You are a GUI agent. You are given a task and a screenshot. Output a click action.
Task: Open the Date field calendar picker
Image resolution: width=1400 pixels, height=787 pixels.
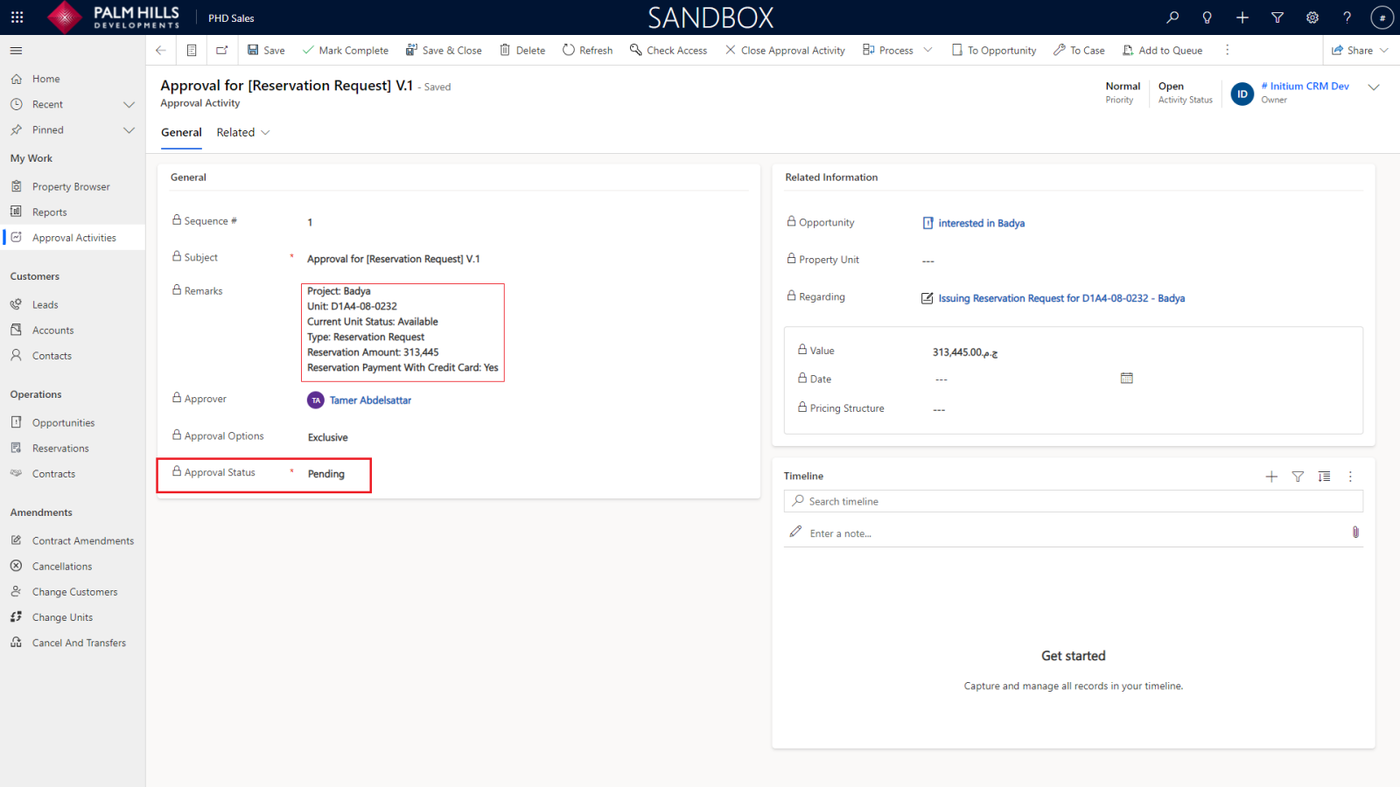1127,379
